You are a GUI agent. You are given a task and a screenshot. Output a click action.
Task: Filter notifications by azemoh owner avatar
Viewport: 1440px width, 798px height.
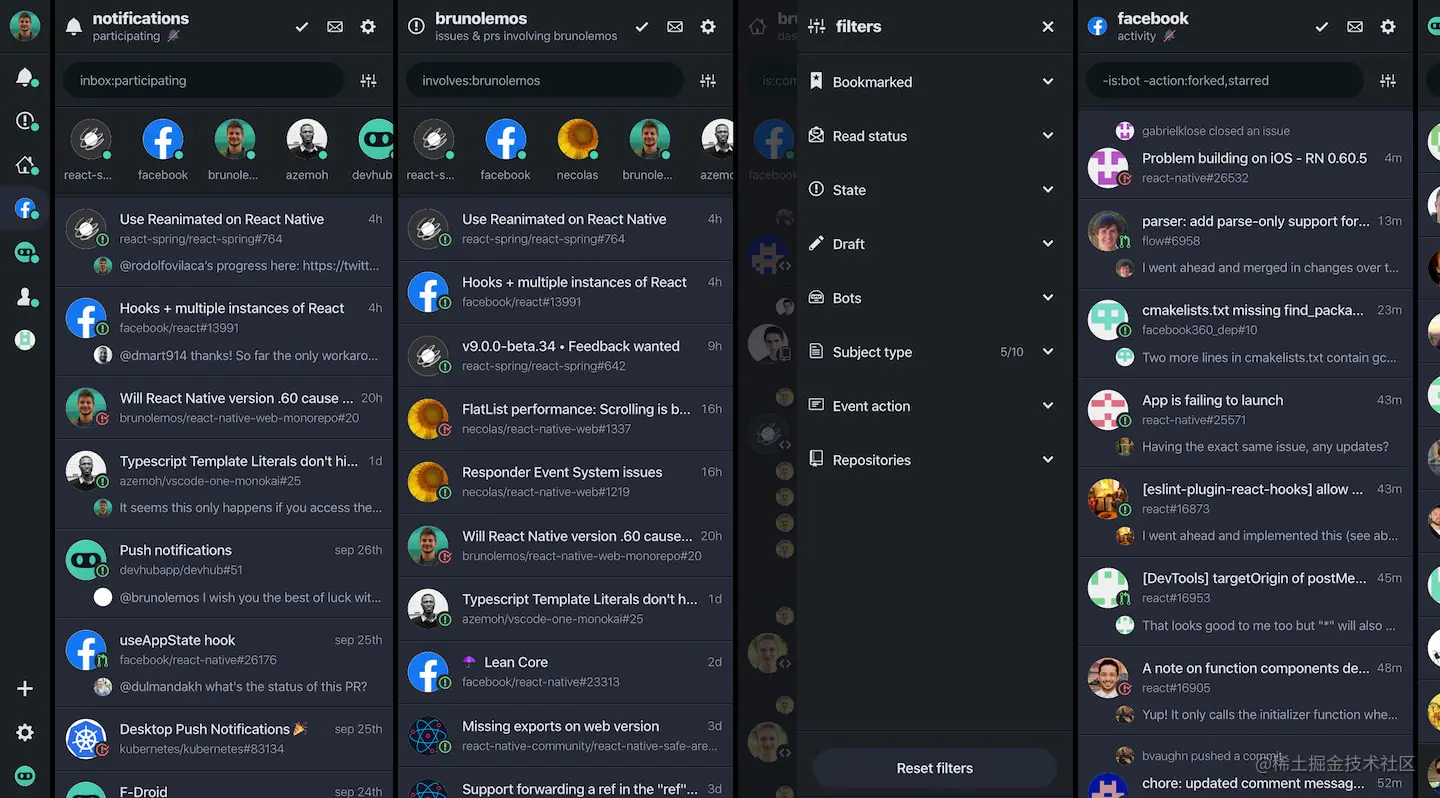(307, 140)
